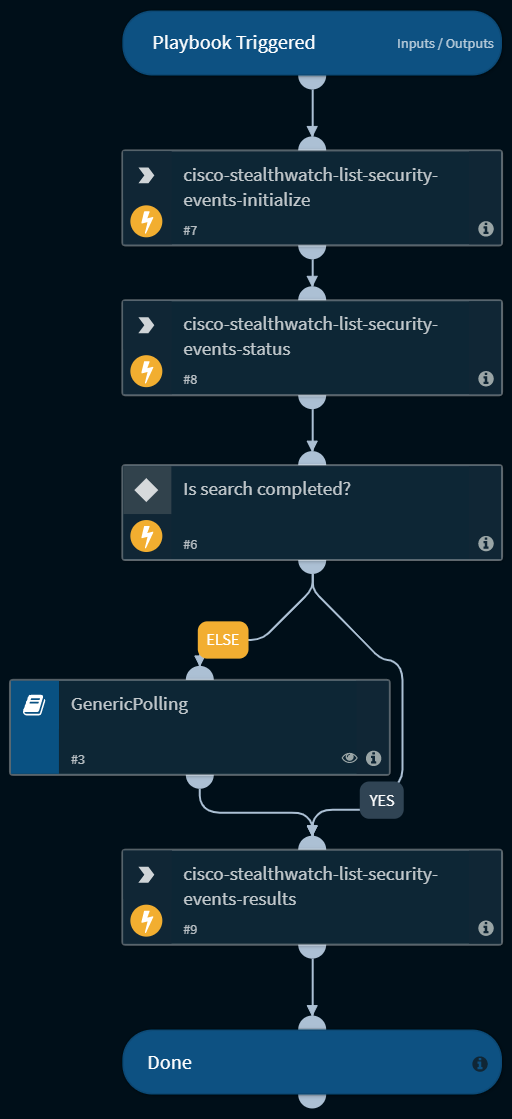Select the YES branch label
512x1119 pixels.
pyautogui.click(x=382, y=801)
